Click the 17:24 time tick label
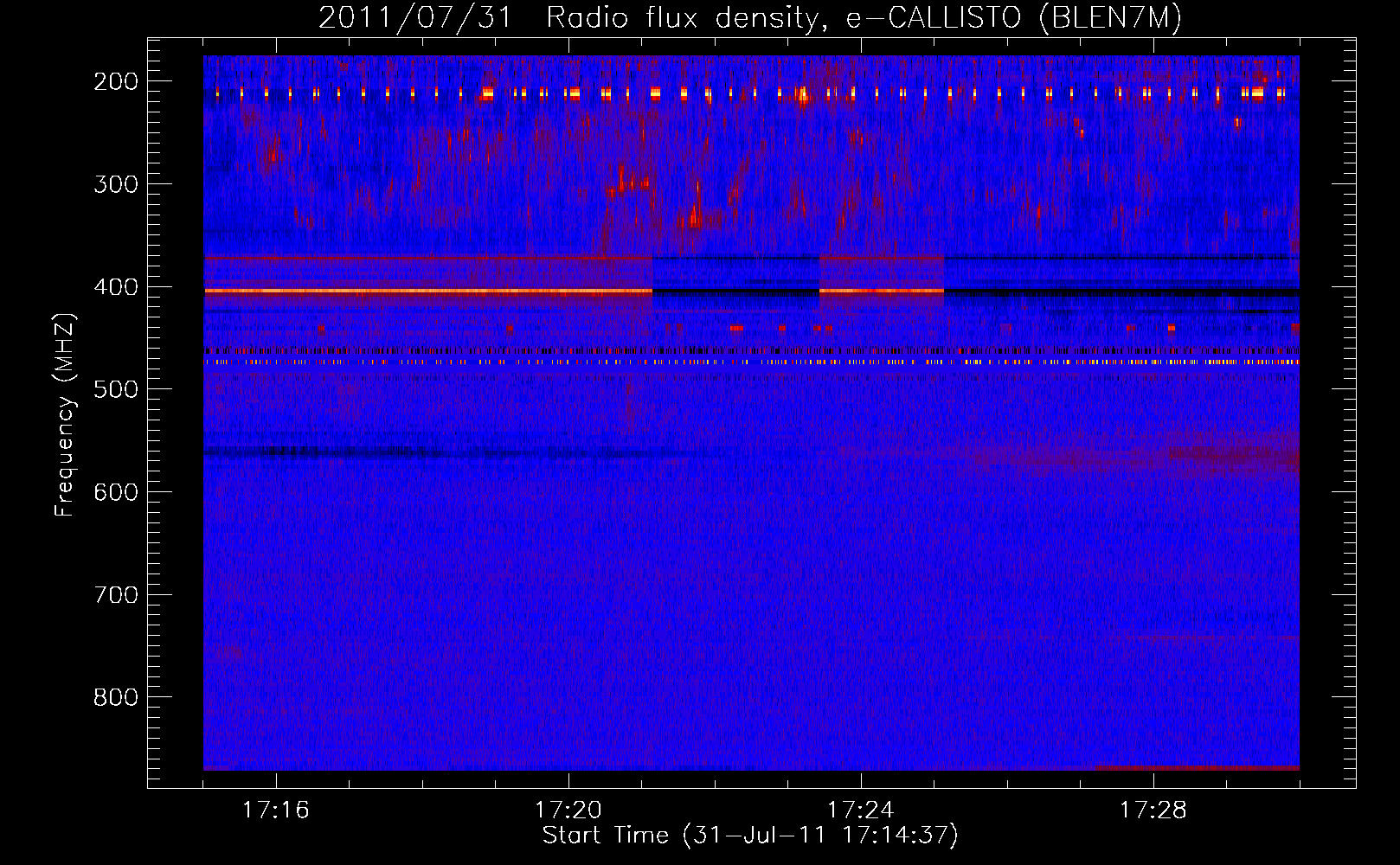 click(x=861, y=811)
